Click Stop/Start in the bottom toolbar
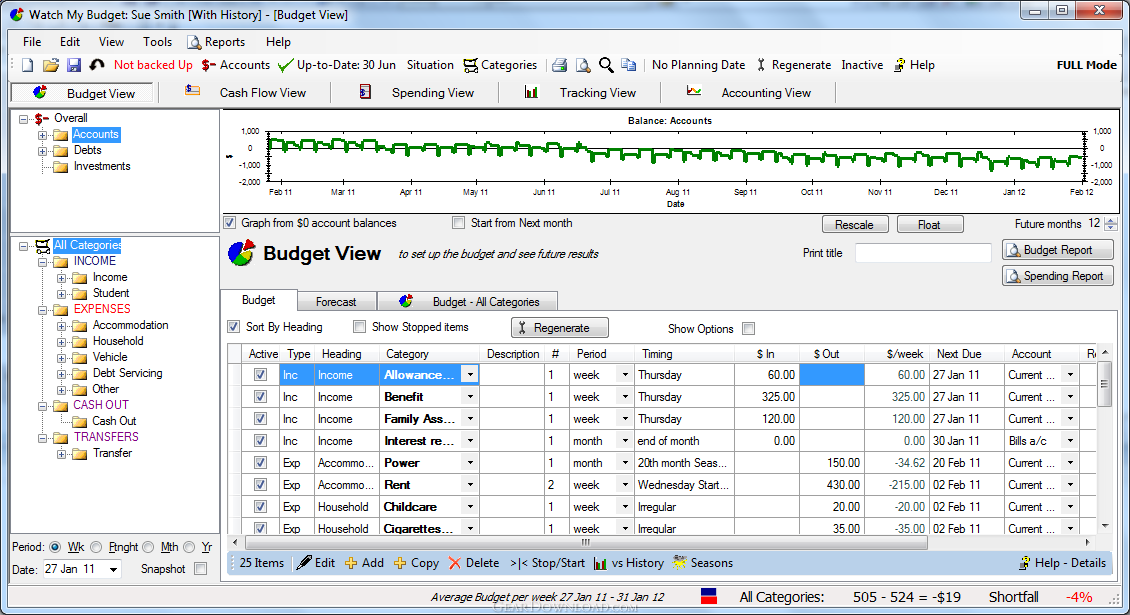This screenshot has height=615, width=1130. [547, 563]
